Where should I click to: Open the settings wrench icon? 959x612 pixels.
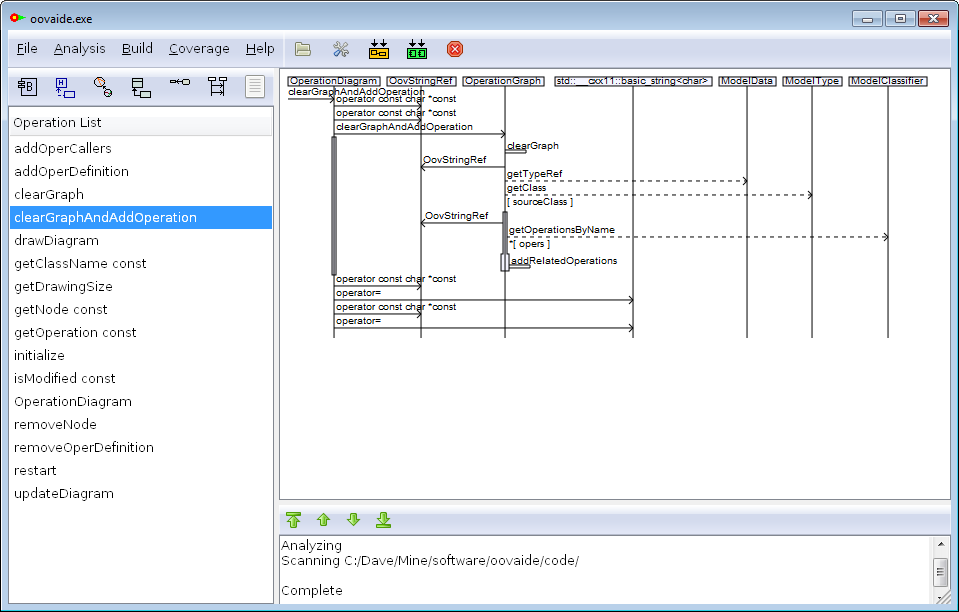click(341, 48)
